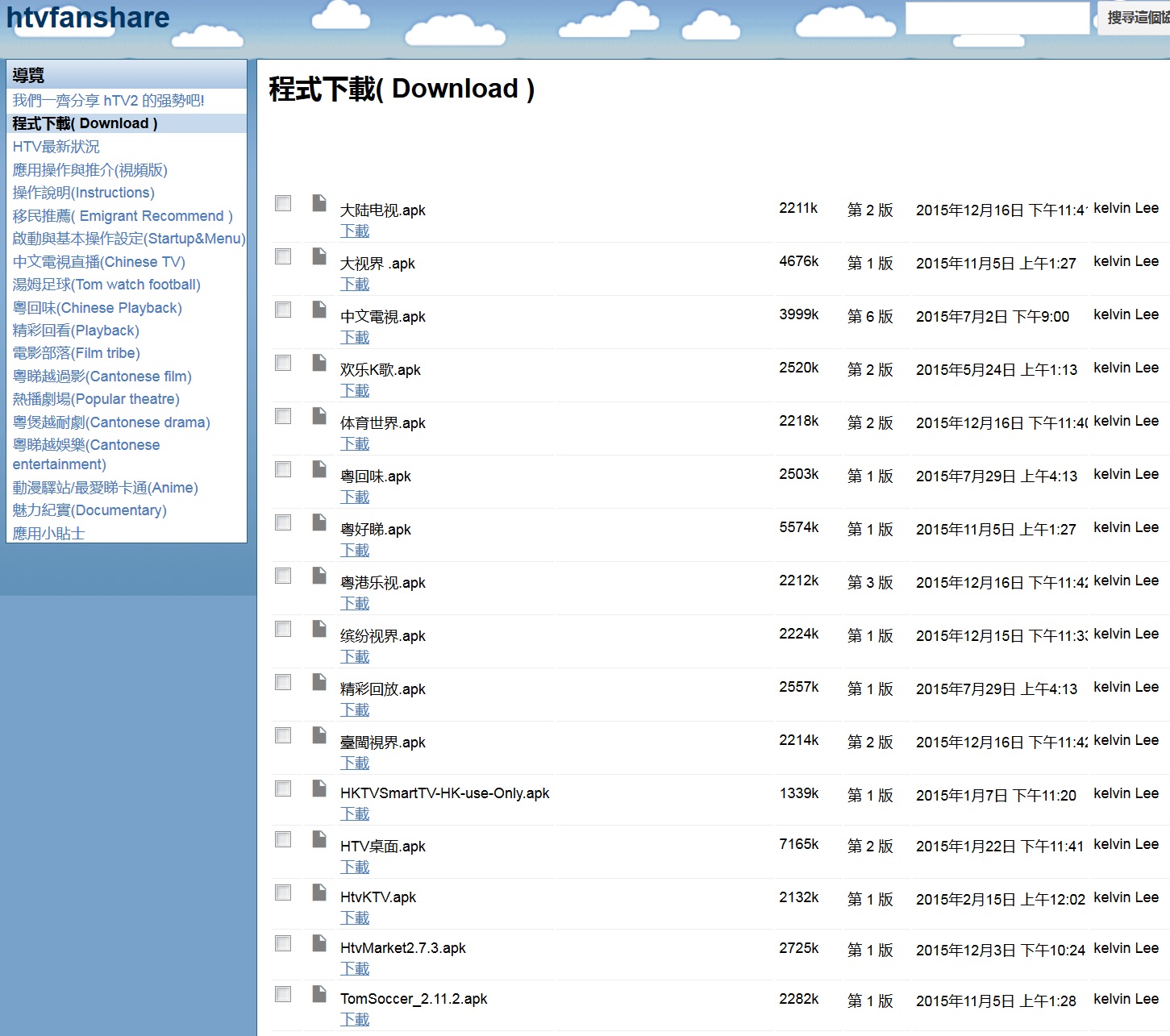The width and height of the screenshot is (1170, 1036).
Task: Click file icon for 粤港乐视.apk
Action: 319,576
